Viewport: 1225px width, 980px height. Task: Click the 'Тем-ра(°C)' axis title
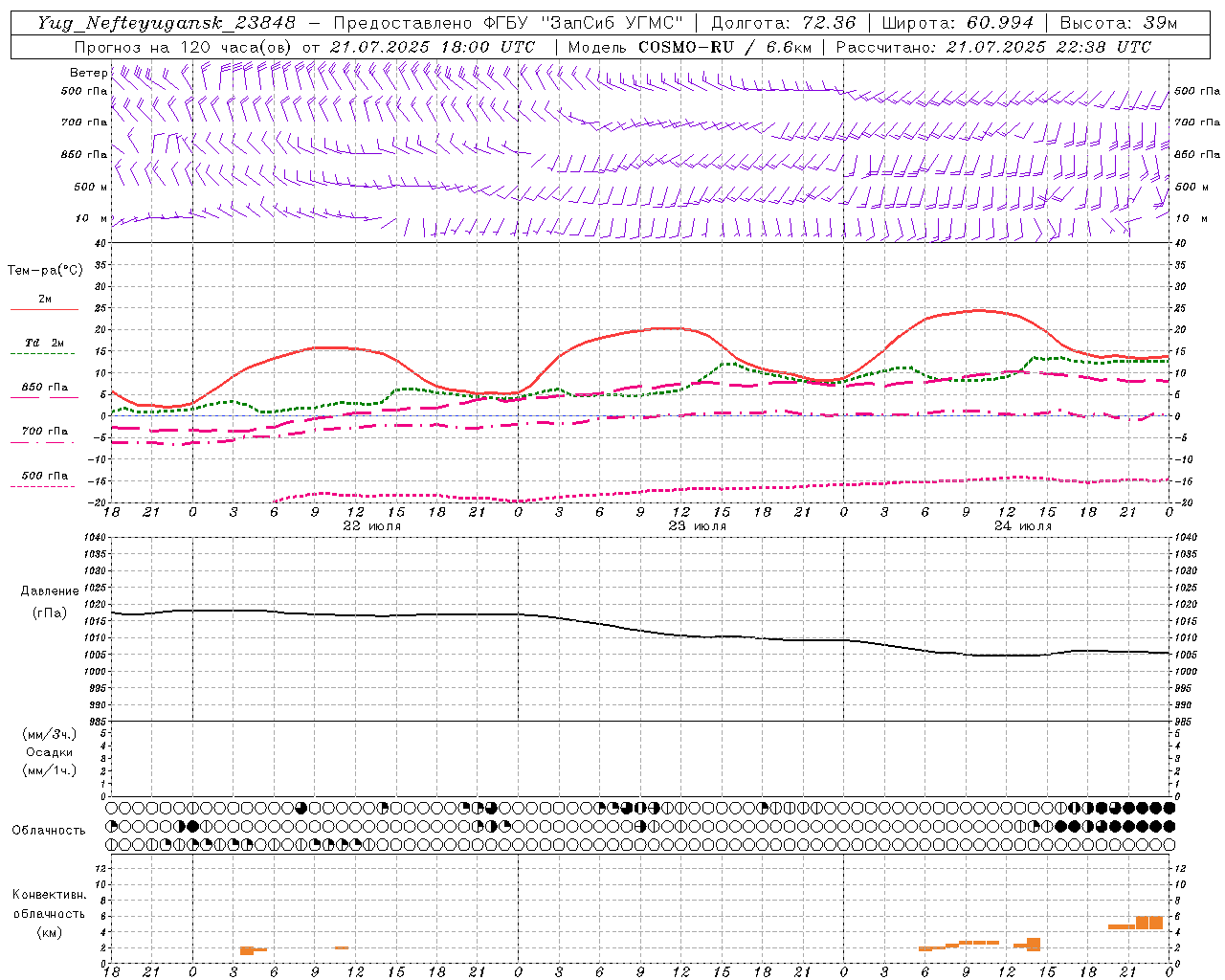pyautogui.click(x=45, y=271)
